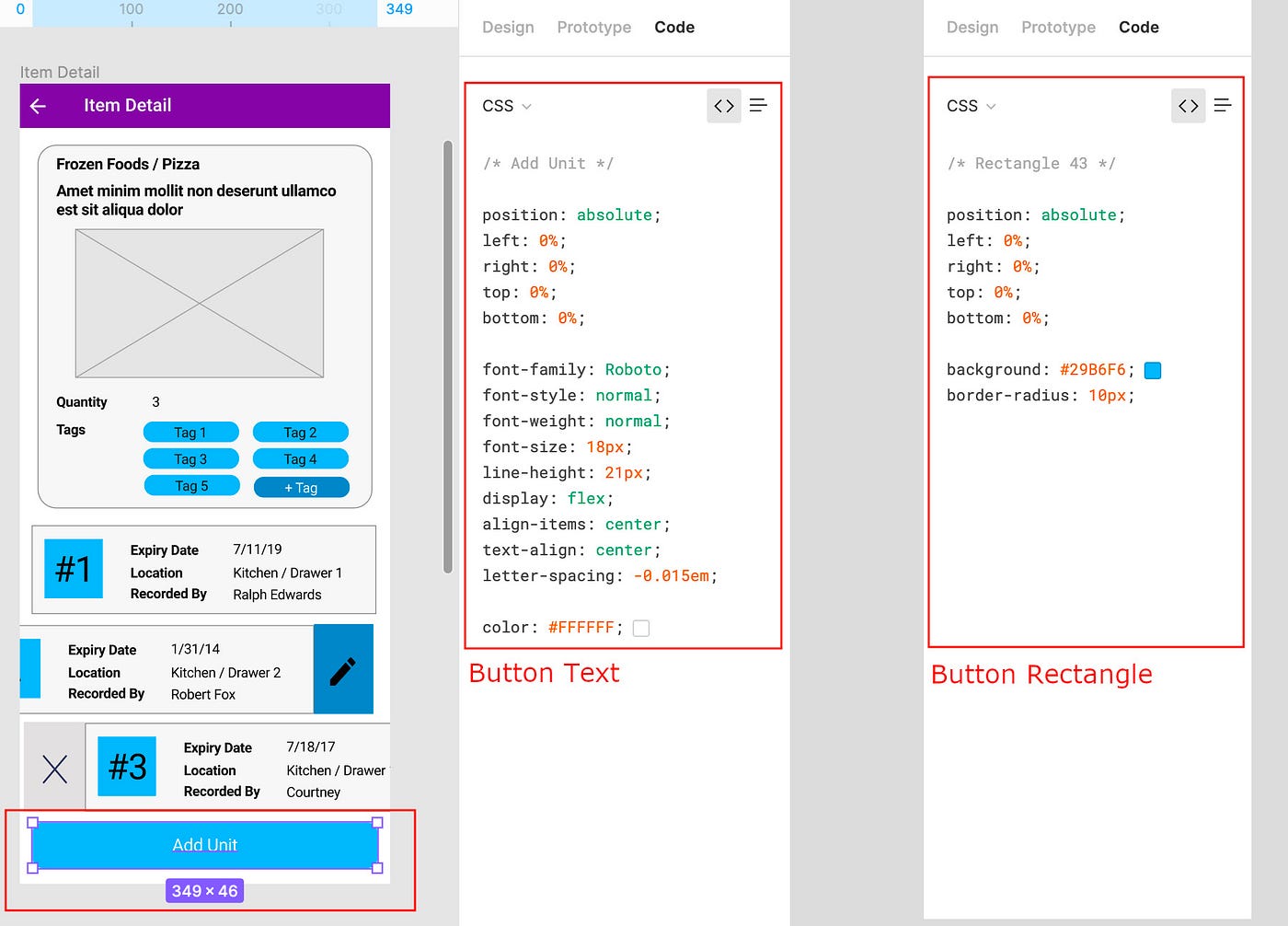Open the CSS dropdown in Button Text panel
Screen dimensions: 1288x926
[x=505, y=106]
